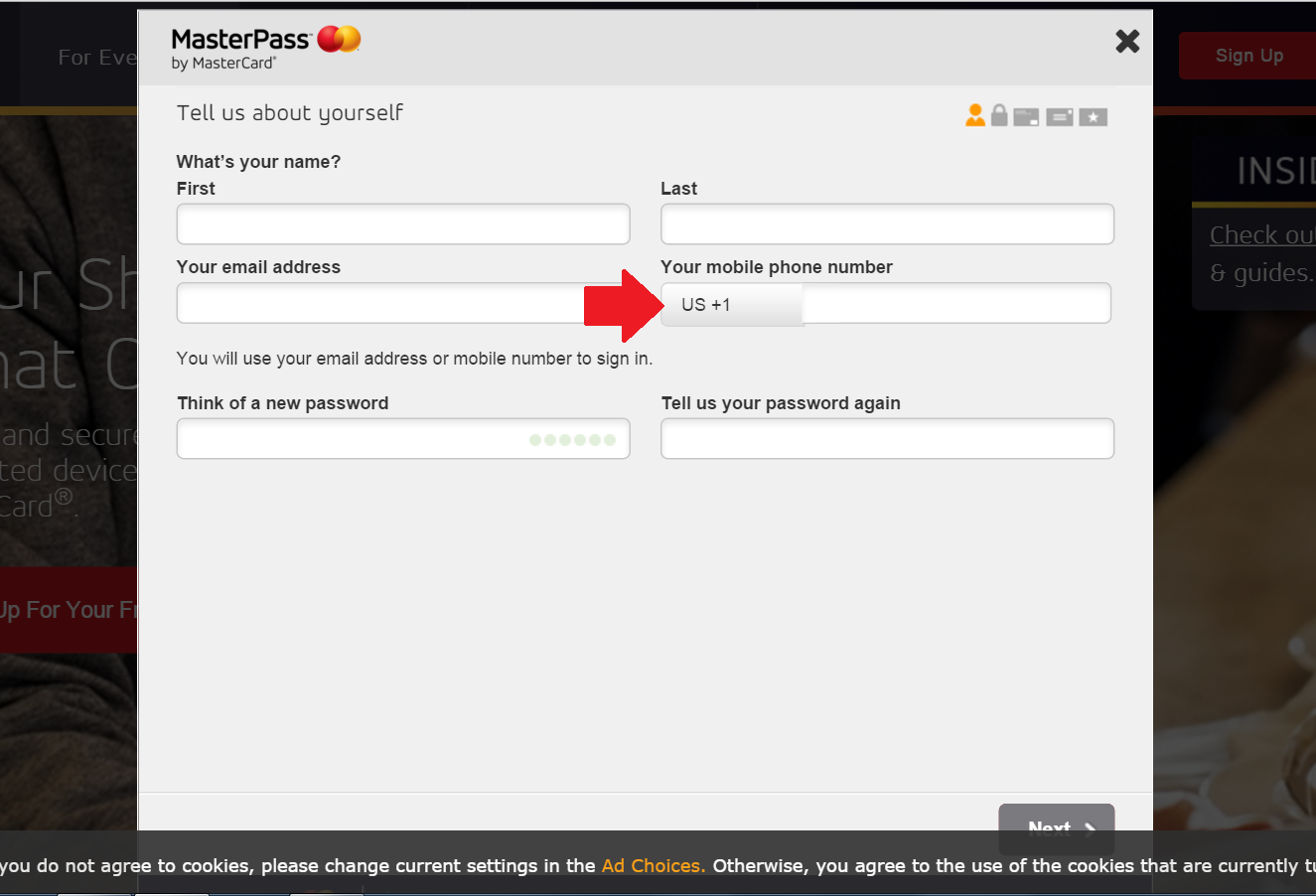Click the password strength dots indicator
The height and width of the screenshot is (896, 1316).
573,440
